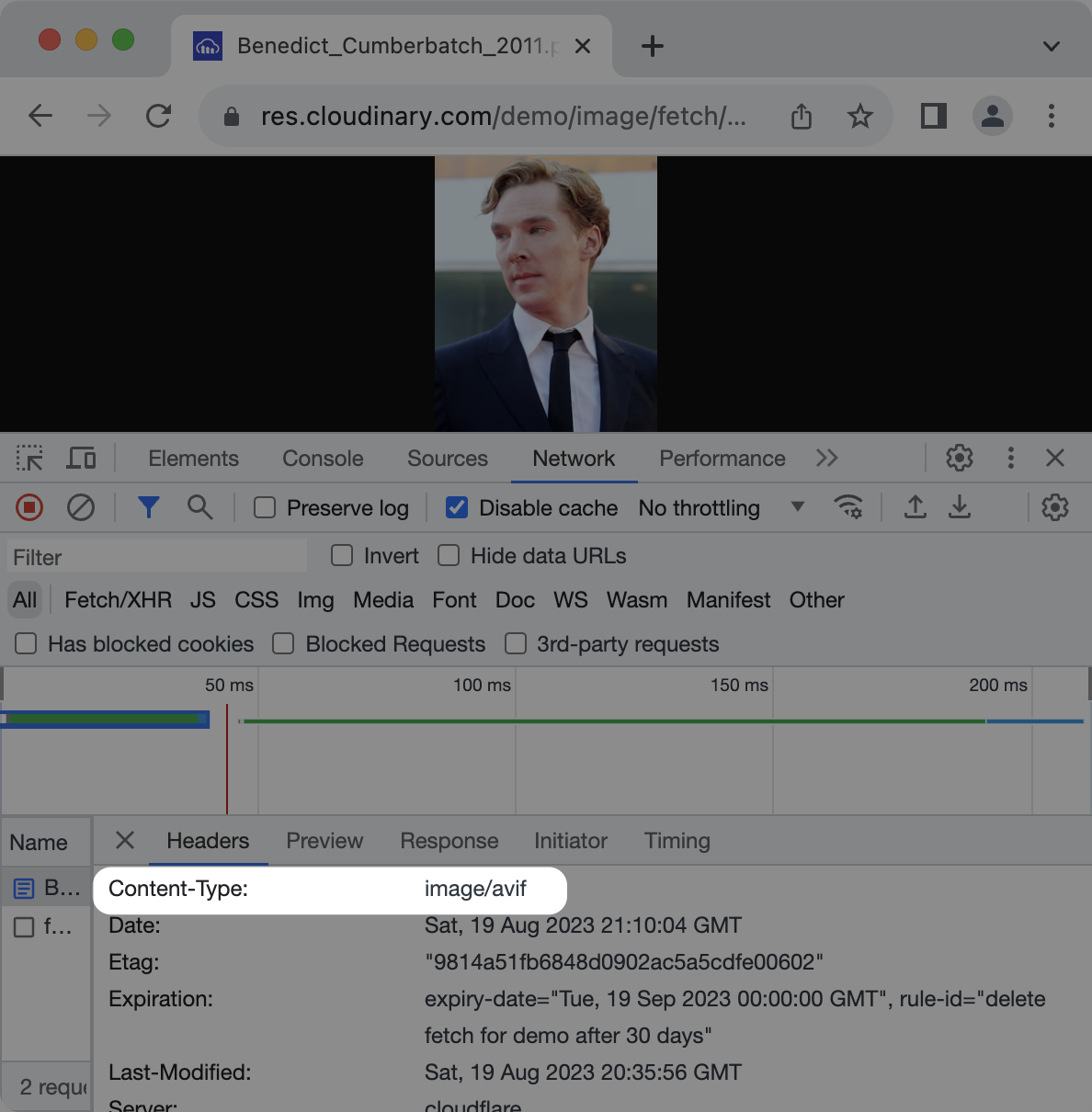Toggle the device toolbar icon

point(82,458)
